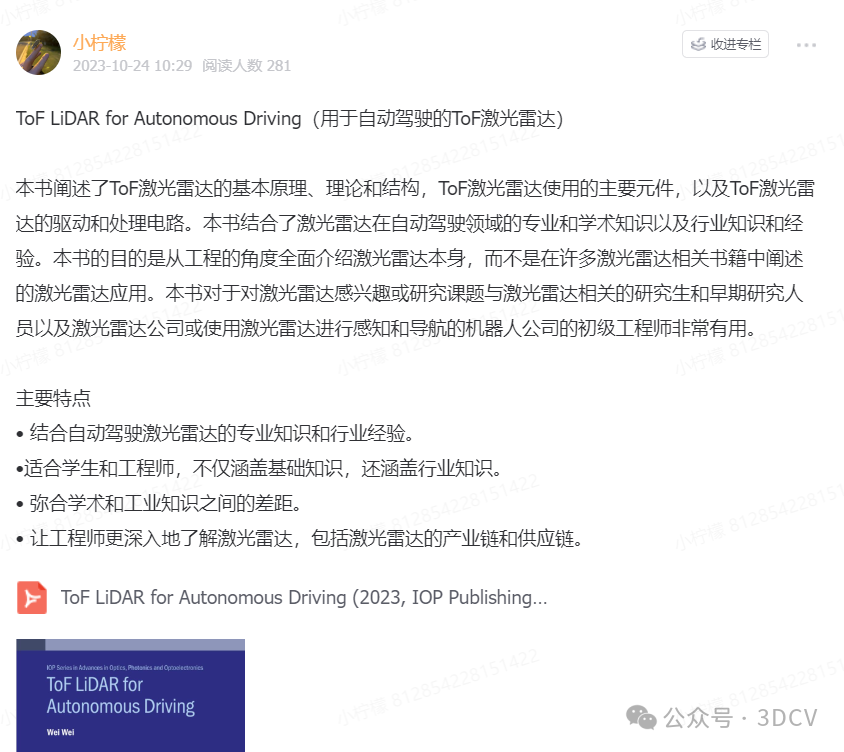Click the 收进专栏 button

click(725, 44)
